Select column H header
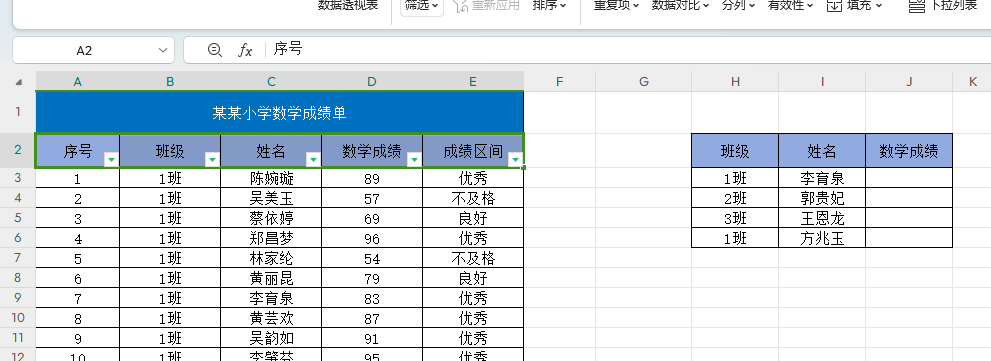 click(x=735, y=82)
